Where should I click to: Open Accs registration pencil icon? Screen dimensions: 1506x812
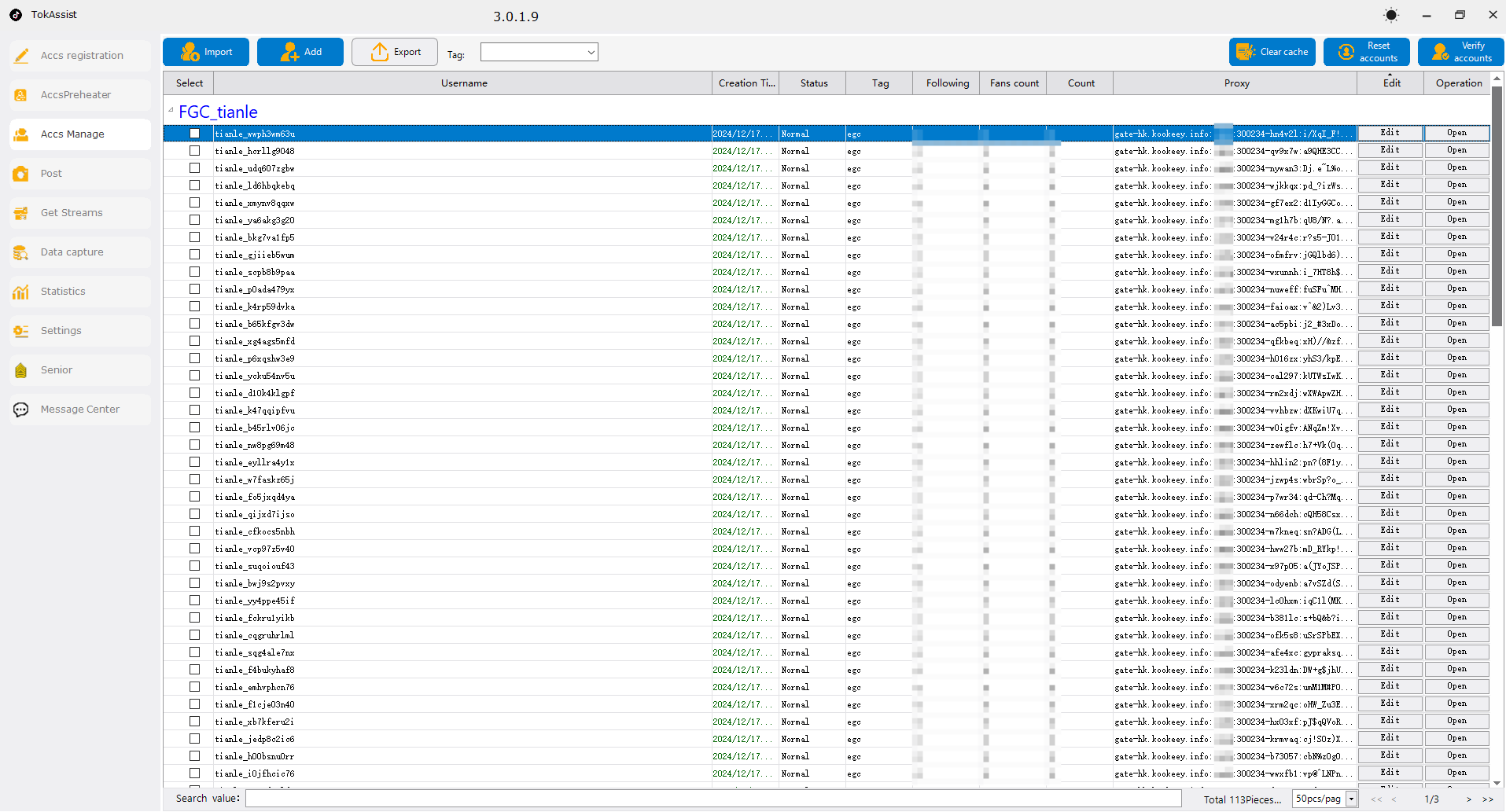click(21, 56)
